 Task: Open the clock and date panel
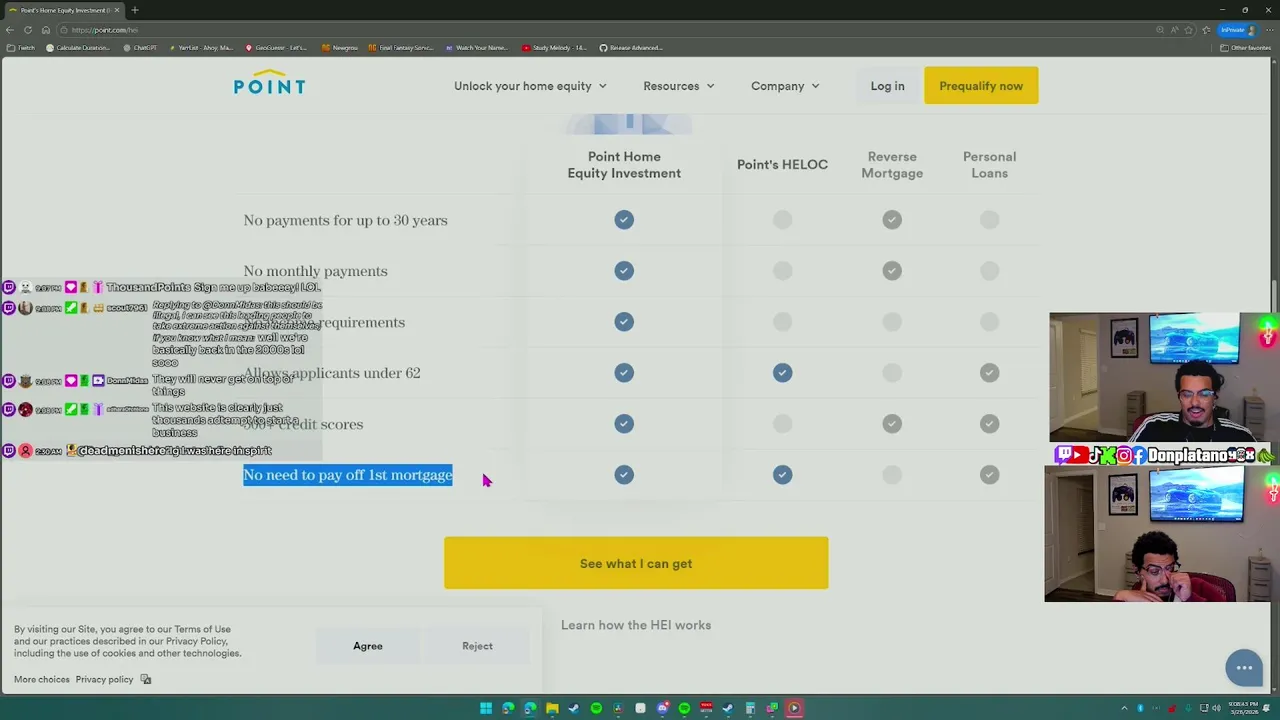pyautogui.click(x=1243, y=708)
